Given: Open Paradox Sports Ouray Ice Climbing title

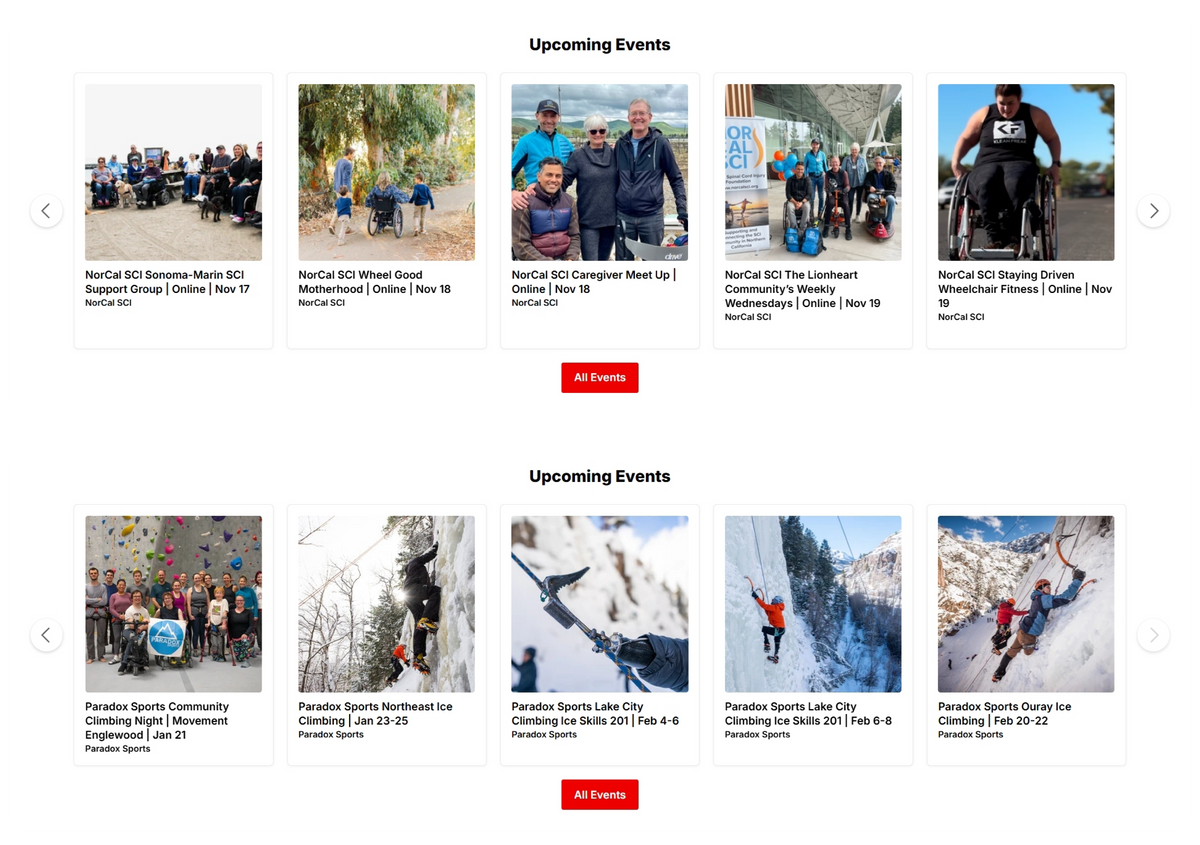Looking at the screenshot, I should pyautogui.click(x=1004, y=713).
